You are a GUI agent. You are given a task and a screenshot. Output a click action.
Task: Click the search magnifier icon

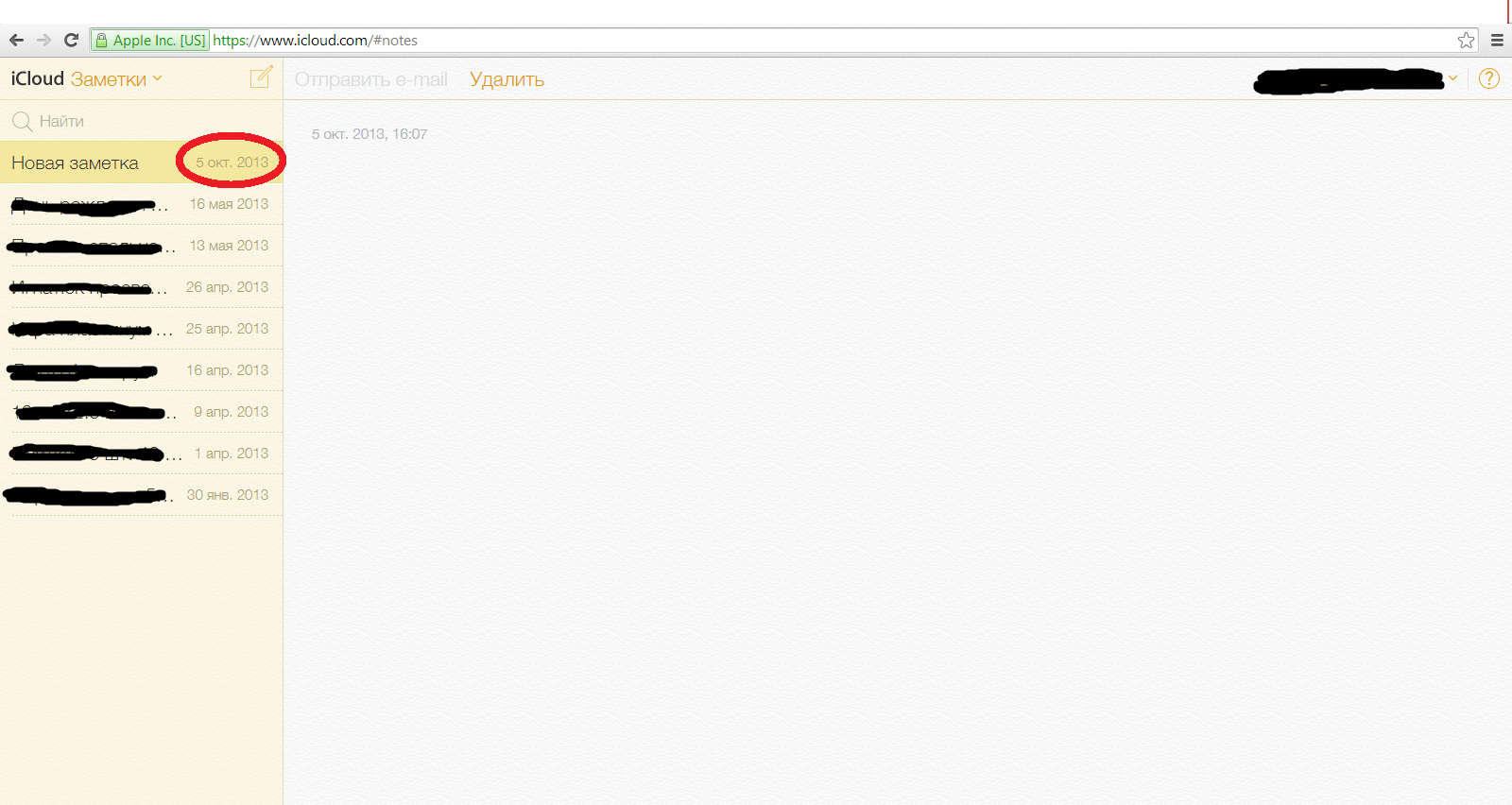pyautogui.click(x=22, y=121)
